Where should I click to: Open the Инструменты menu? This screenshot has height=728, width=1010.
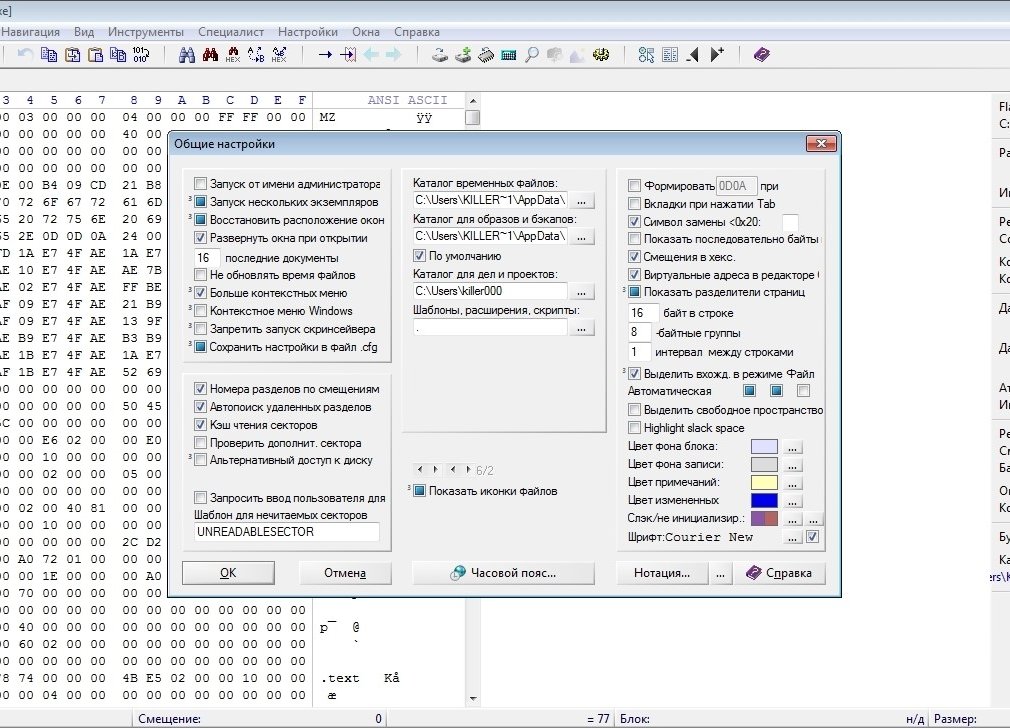tap(146, 32)
